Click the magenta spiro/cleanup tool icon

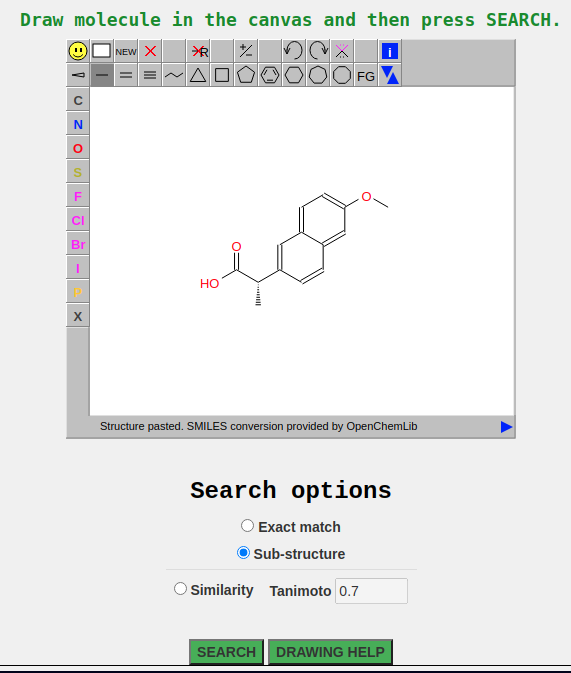coord(342,52)
